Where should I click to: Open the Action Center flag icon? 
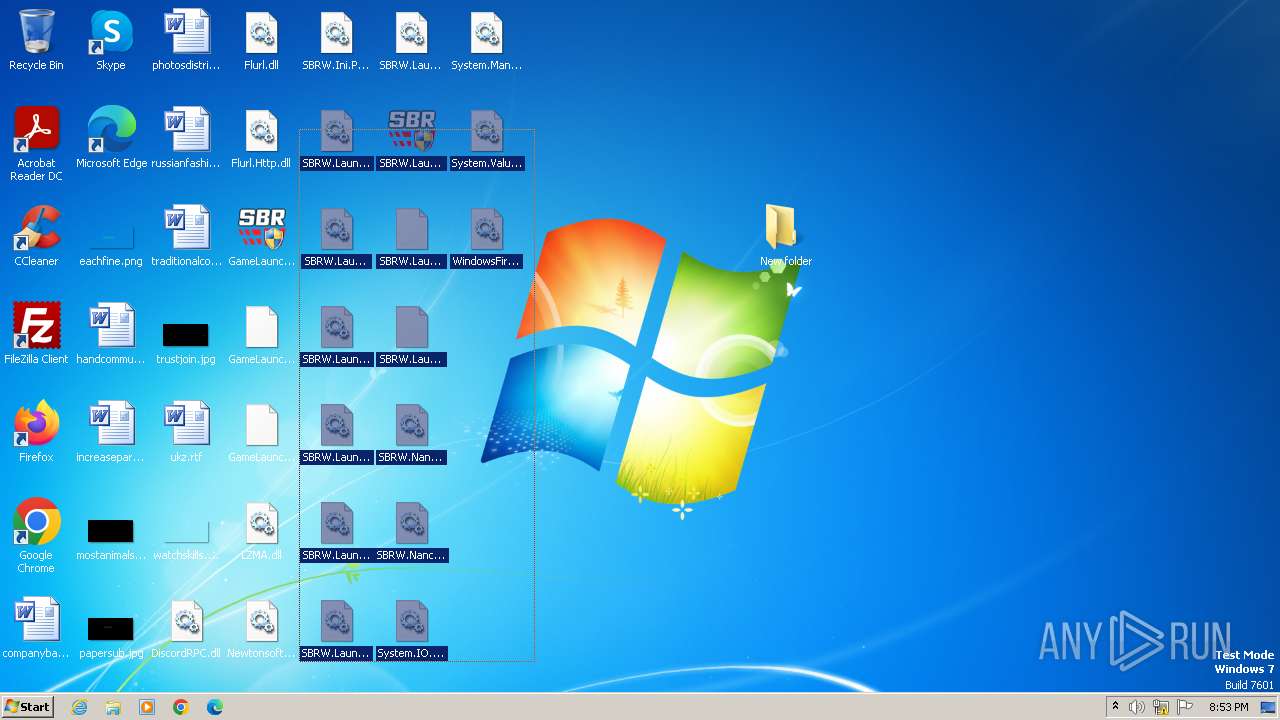[1185, 707]
